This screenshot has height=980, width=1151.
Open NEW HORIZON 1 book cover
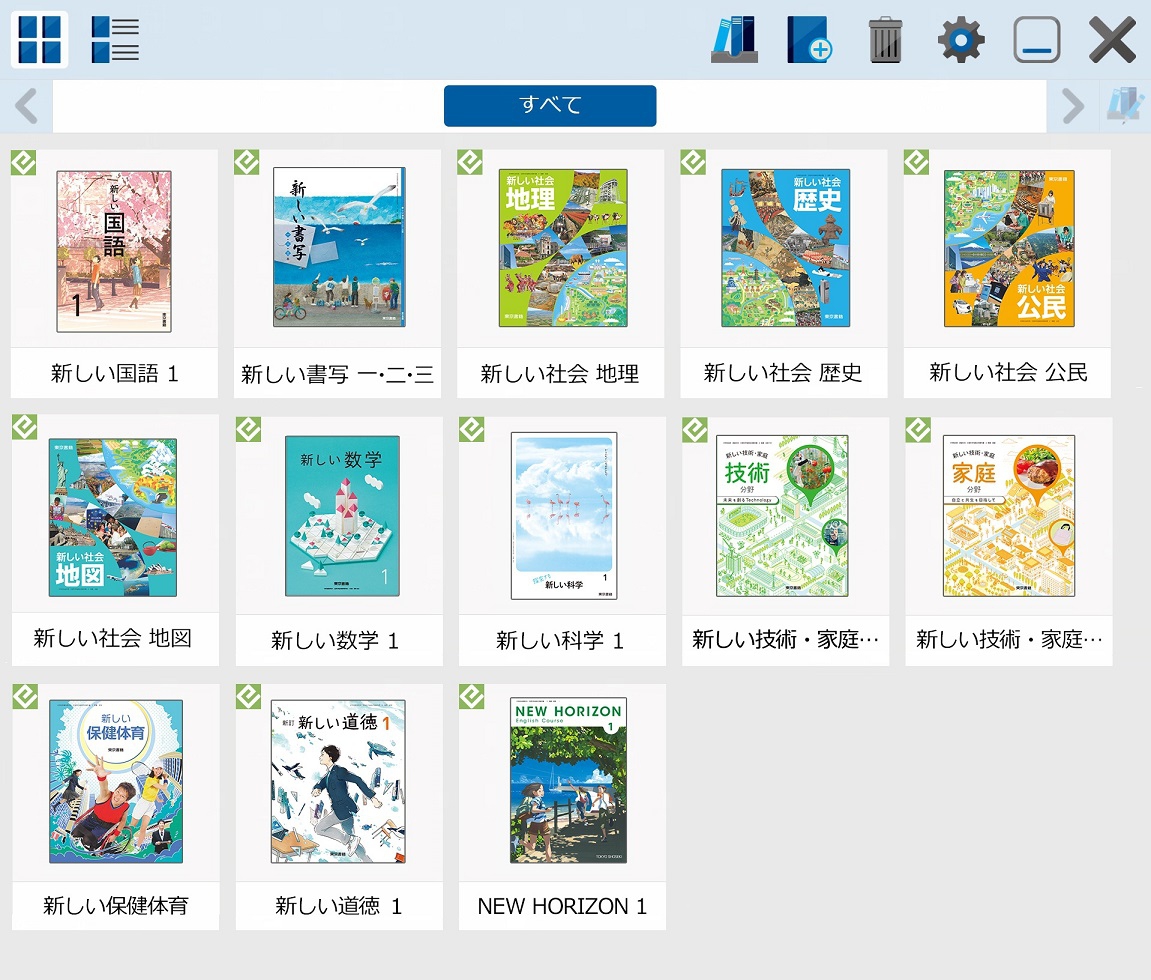click(568, 780)
